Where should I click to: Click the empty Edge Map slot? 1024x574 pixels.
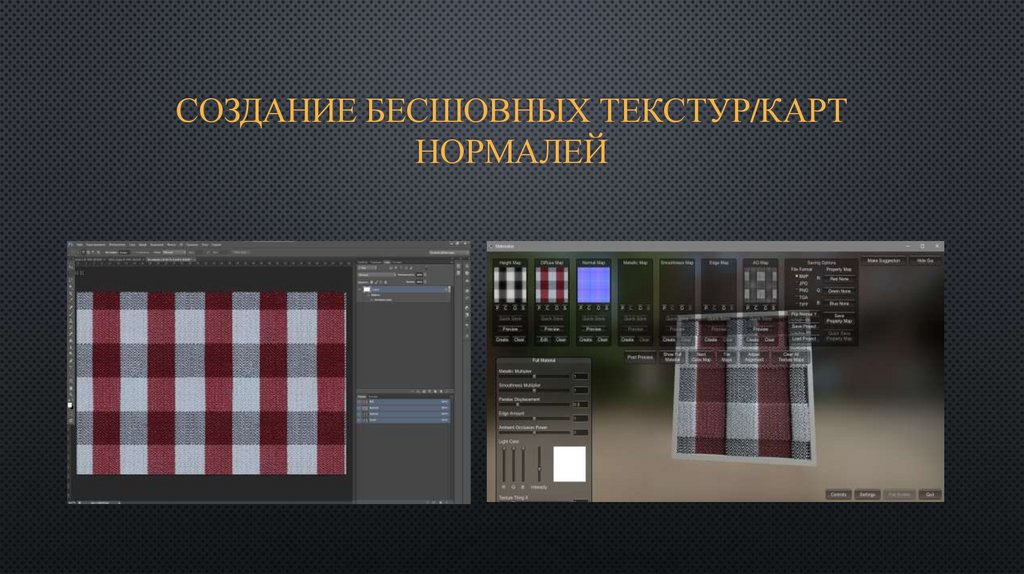pyautogui.click(x=718, y=284)
